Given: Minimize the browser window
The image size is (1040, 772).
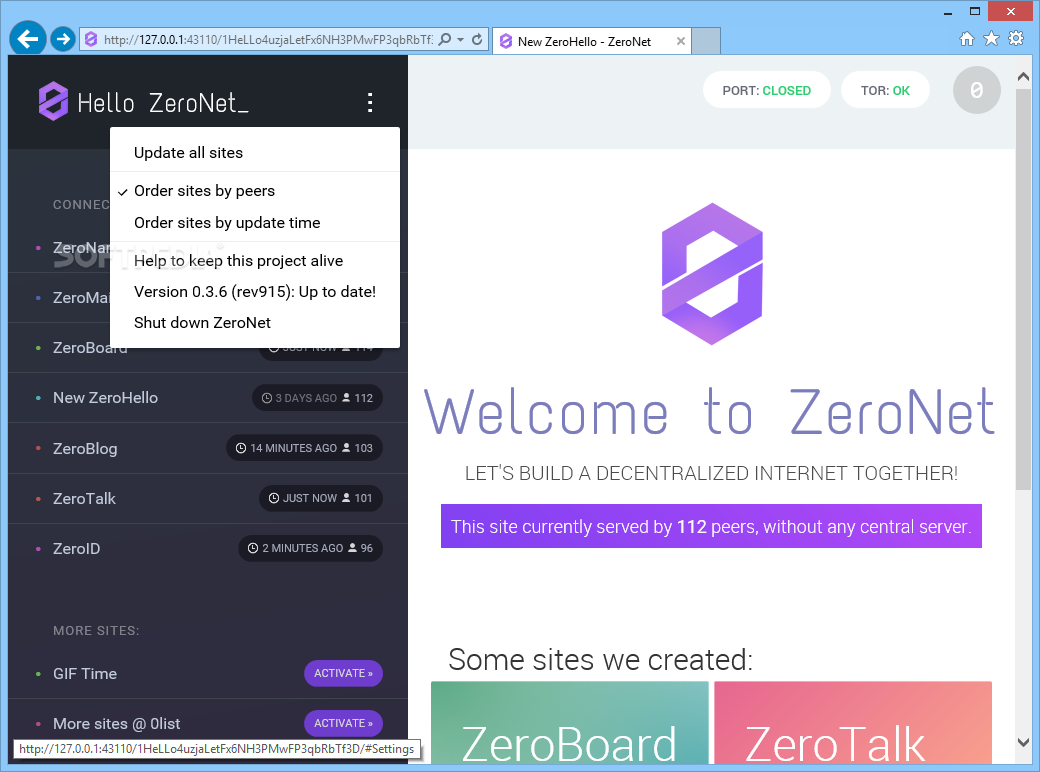Looking at the screenshot, I should coord(948,11).
